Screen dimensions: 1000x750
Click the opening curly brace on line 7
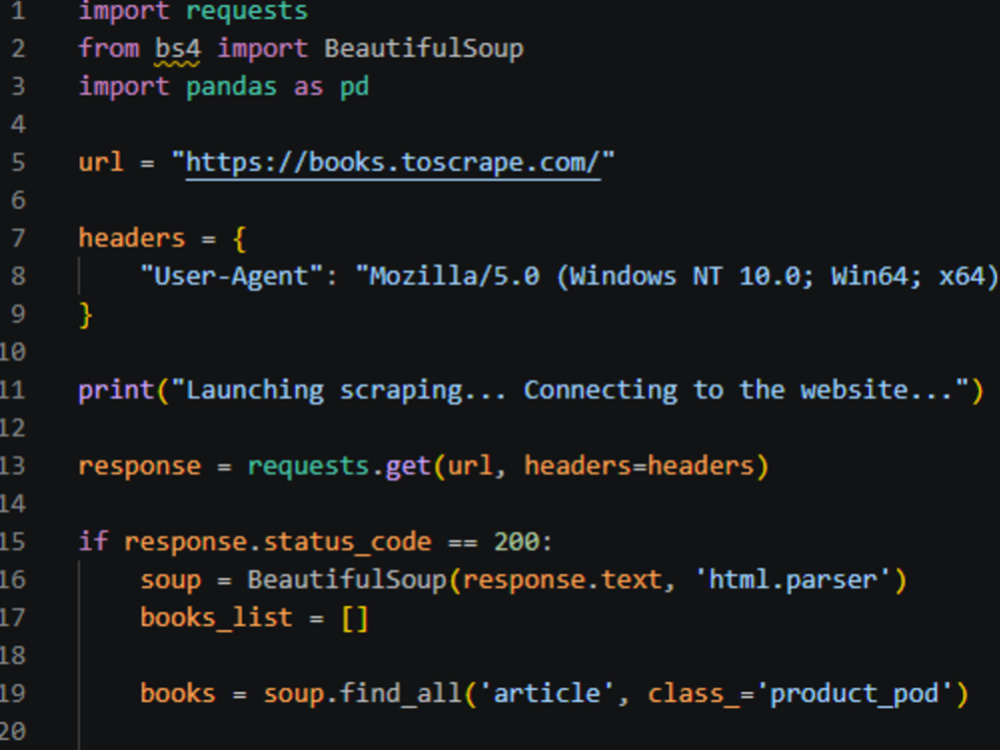tap(240, 239)
